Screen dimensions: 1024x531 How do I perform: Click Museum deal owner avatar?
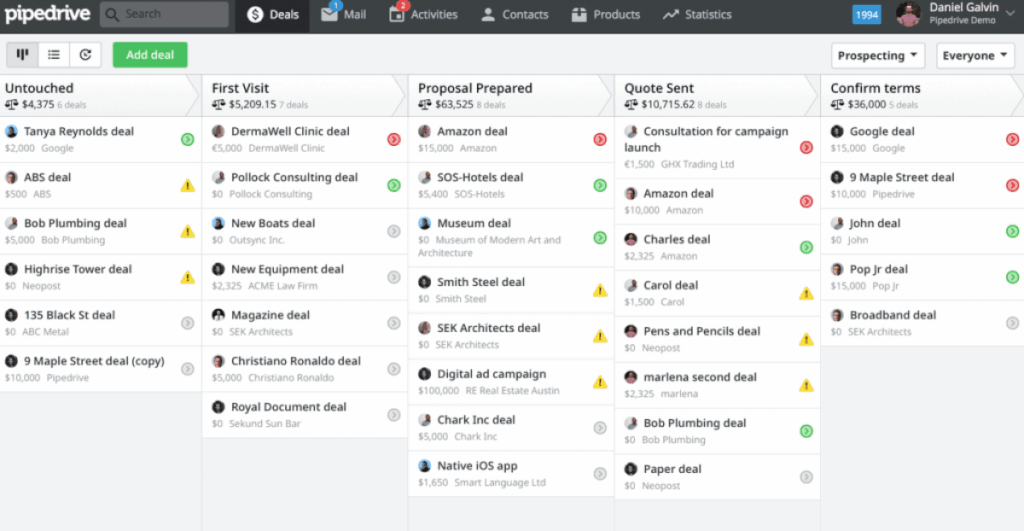[x=424, y=223]
